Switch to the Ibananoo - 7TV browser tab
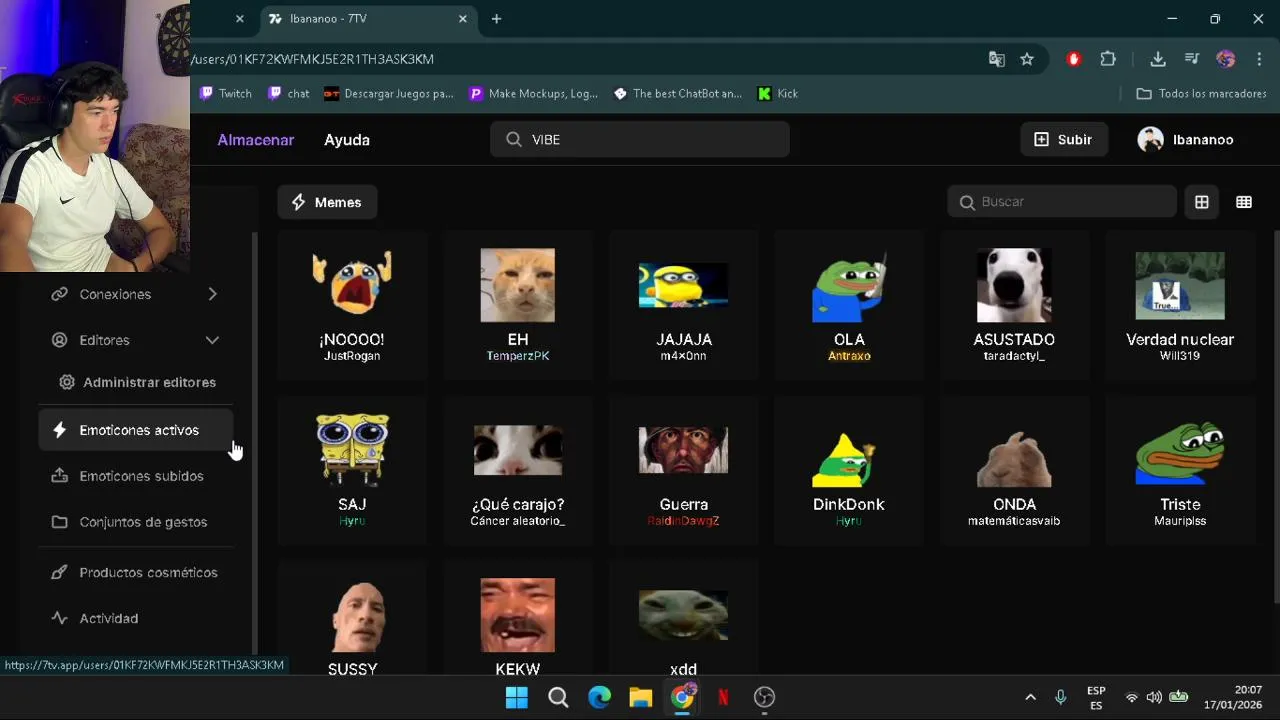The image size is (1280, 720). click(x=366, y=19)
